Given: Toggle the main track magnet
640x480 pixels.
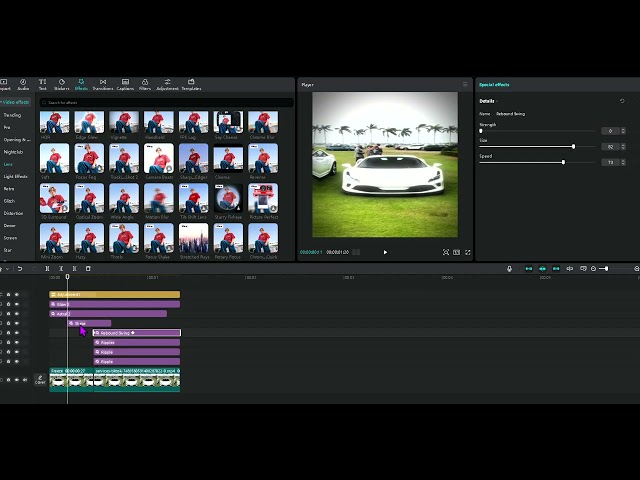Looking at the screenshot, I should (529, 269).
